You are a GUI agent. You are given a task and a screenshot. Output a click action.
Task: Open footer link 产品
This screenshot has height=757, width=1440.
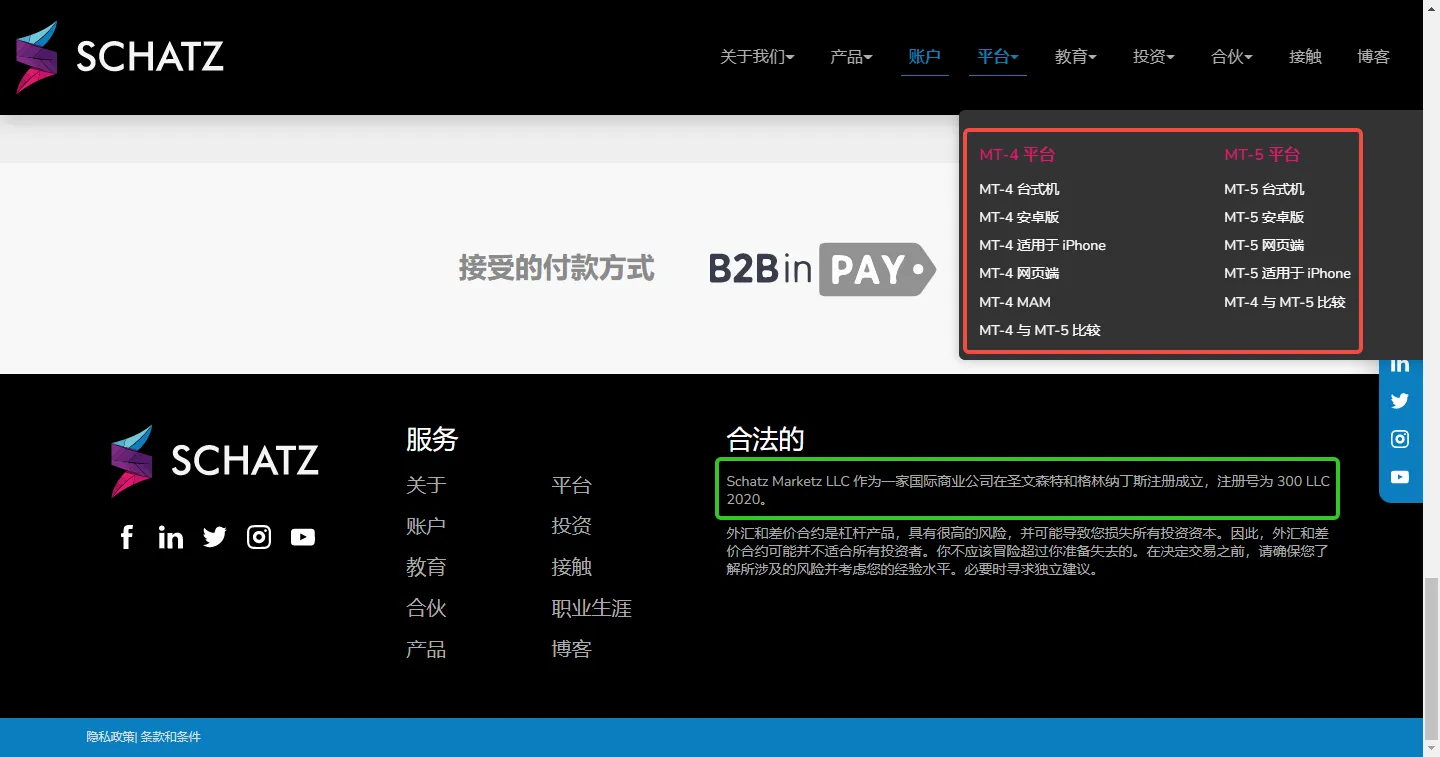point(426,649)
